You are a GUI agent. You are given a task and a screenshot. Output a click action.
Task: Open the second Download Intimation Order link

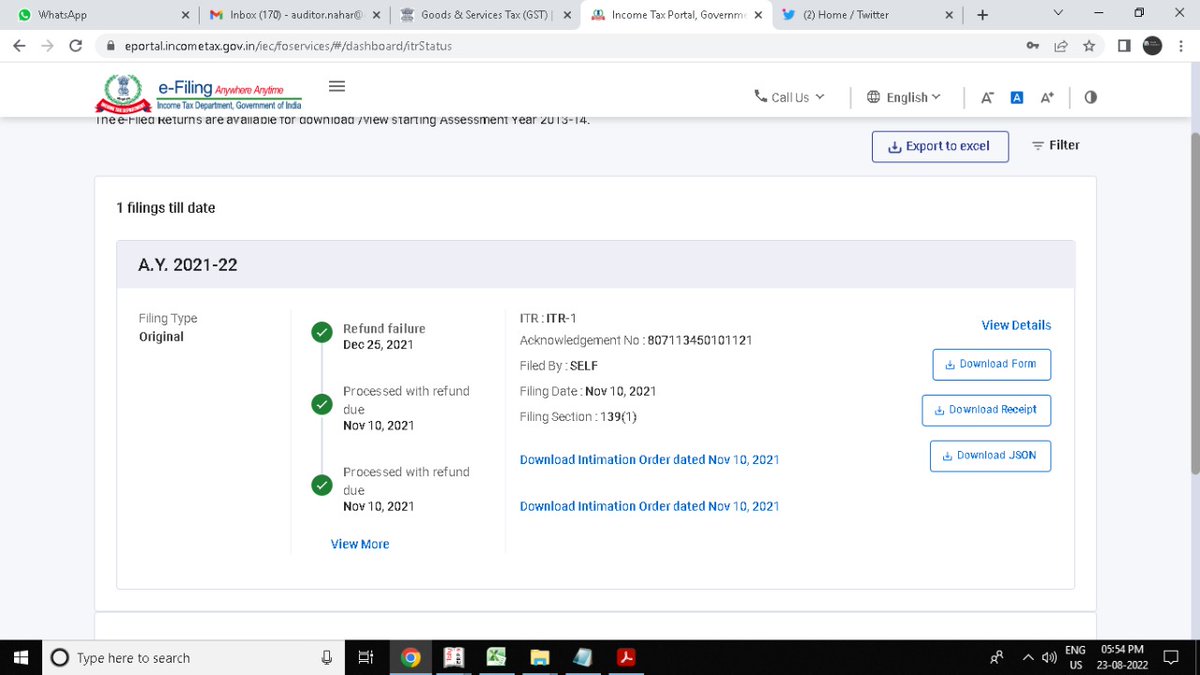[649, 506]
